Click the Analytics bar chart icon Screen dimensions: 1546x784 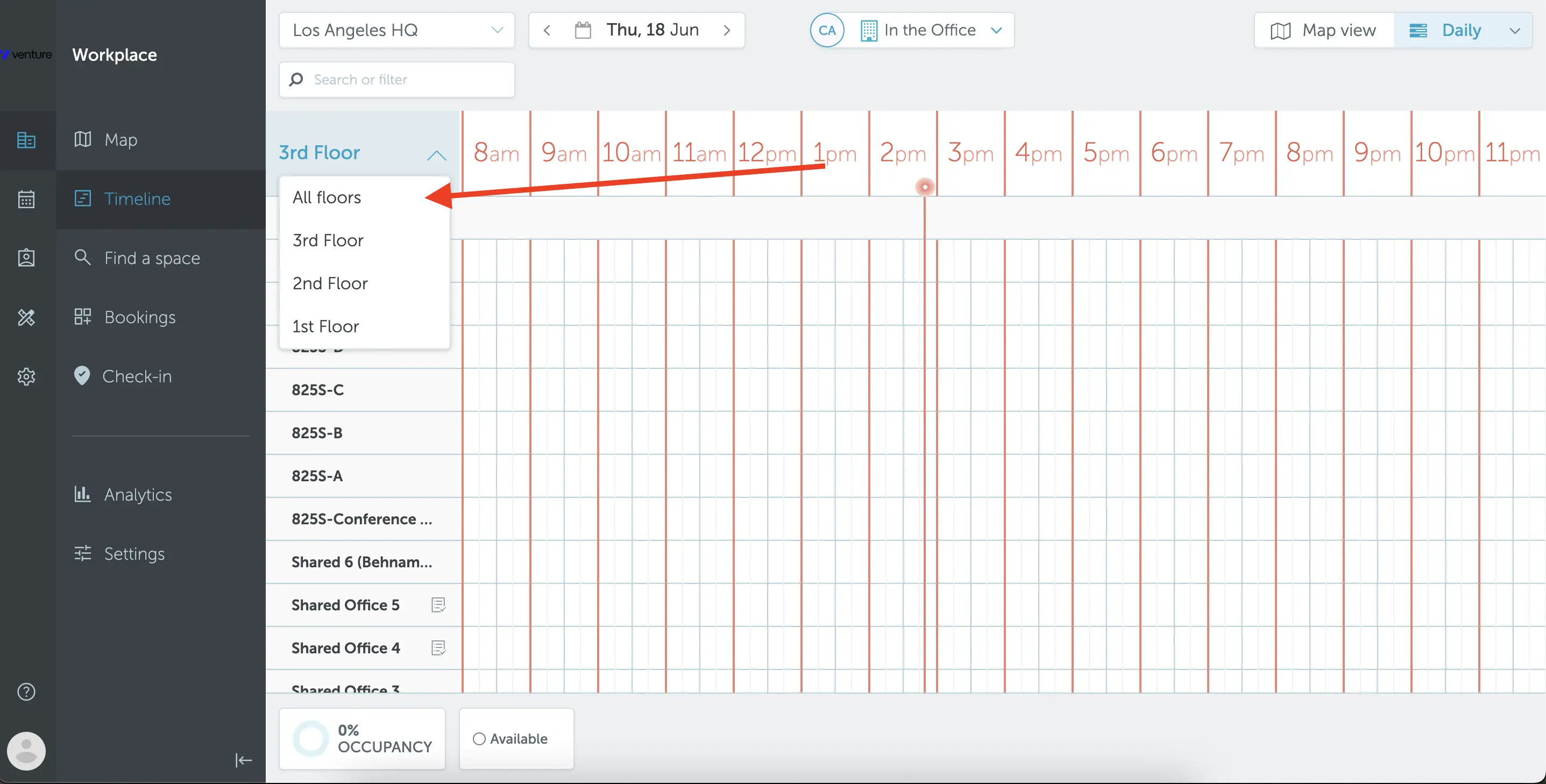point(82,494)
